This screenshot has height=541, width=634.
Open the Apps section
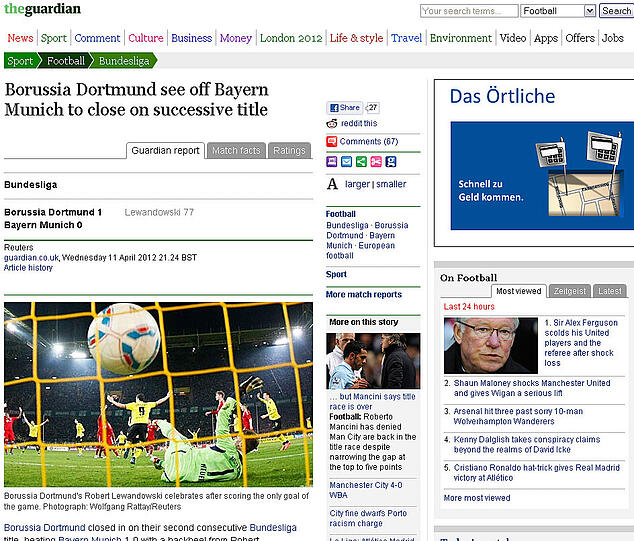tap(546, 38)
